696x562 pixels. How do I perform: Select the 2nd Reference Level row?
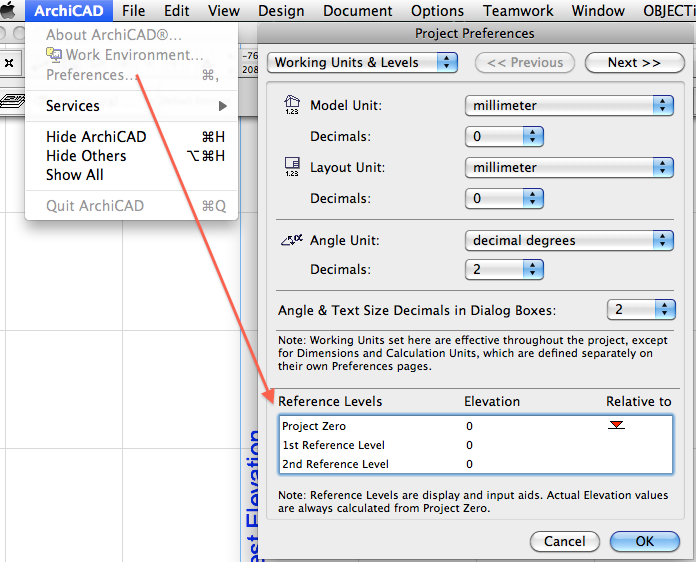pos(475,464)
